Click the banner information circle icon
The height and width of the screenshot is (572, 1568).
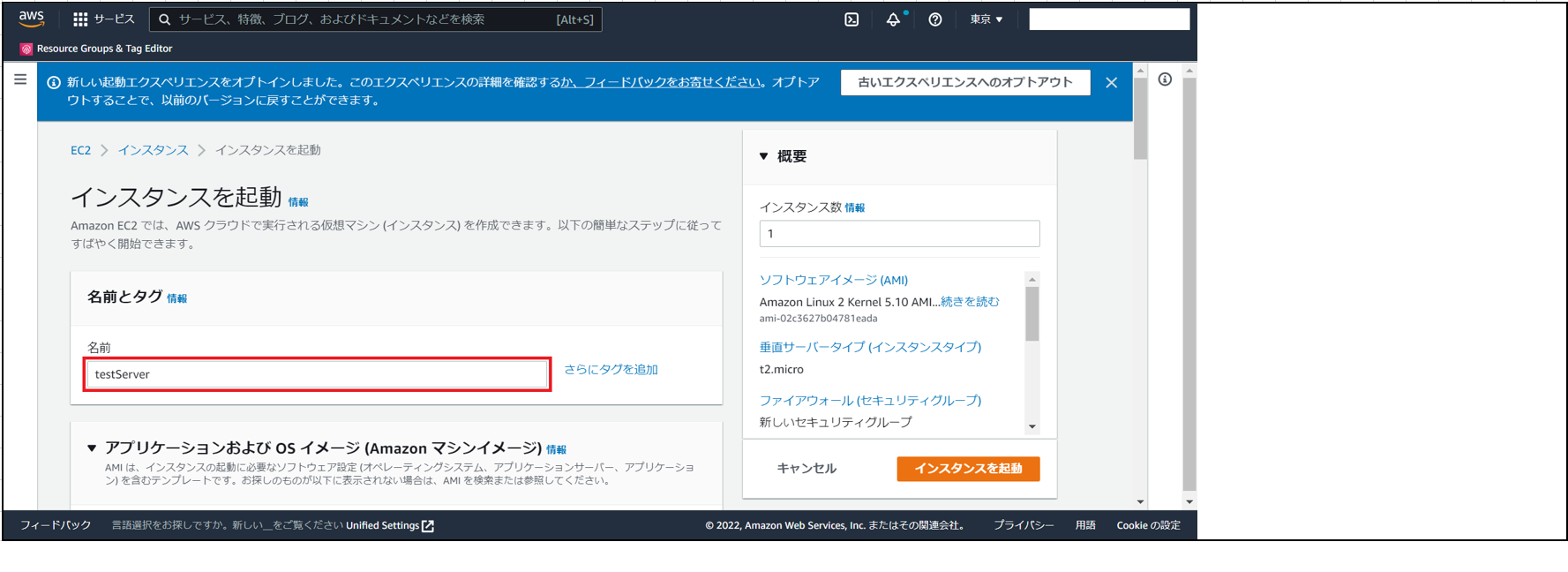pyautogui.click(x=54, y=82)
